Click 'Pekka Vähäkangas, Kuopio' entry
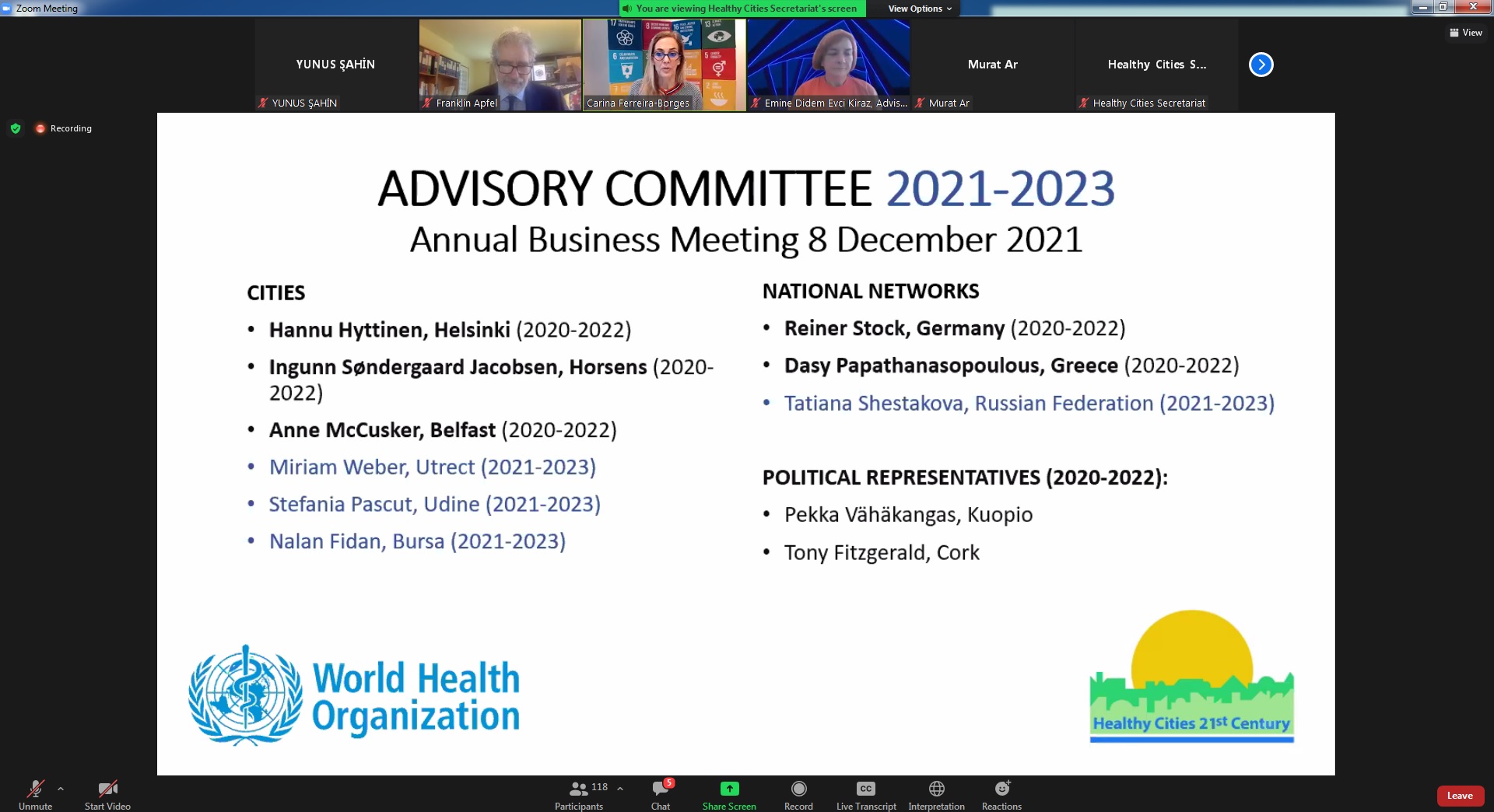 (908, 515)
